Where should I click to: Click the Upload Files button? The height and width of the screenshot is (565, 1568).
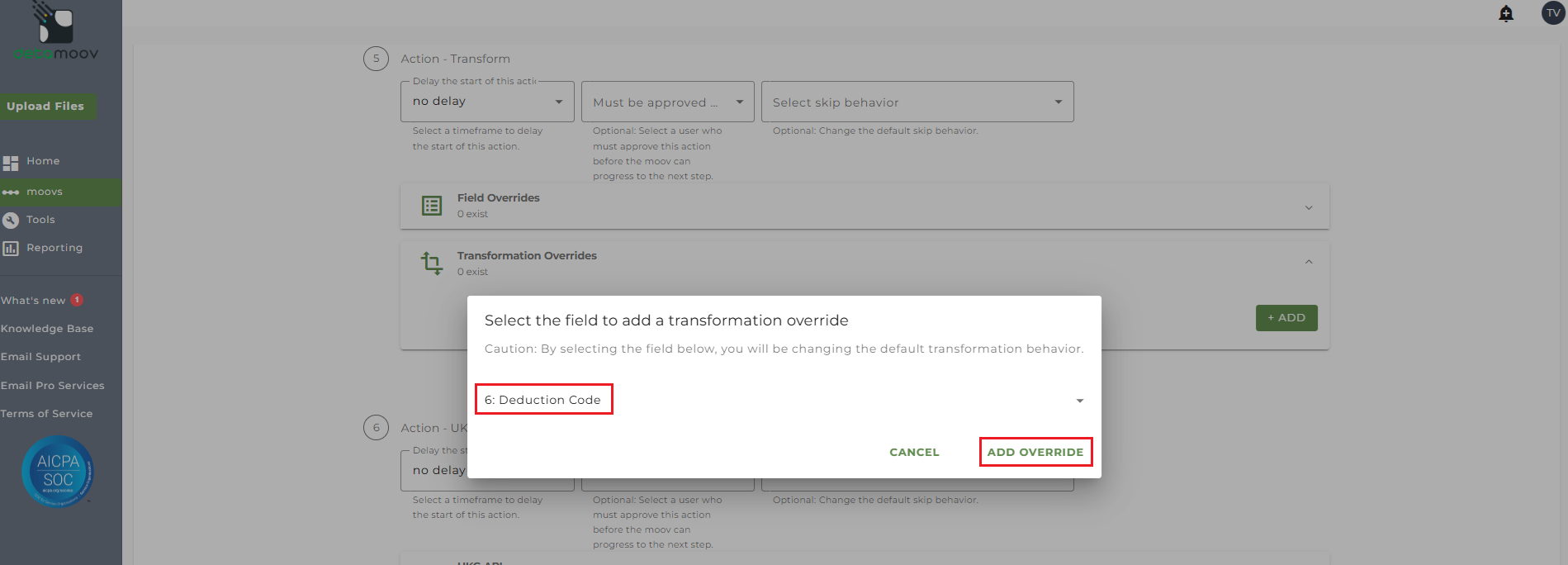[45, 106]
